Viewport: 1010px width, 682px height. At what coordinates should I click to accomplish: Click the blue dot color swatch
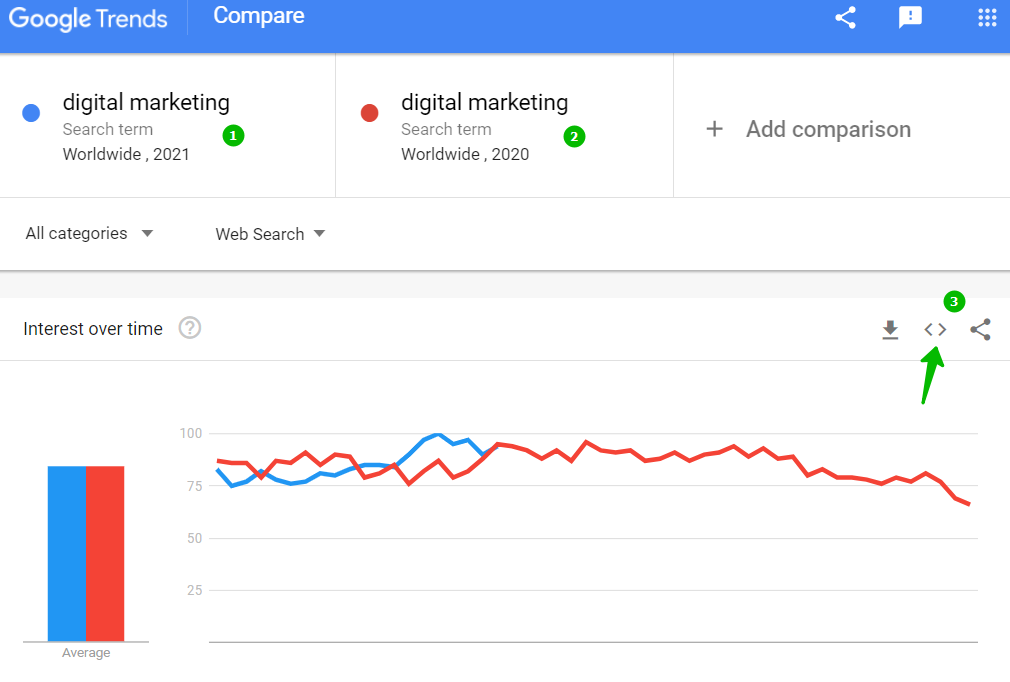click(31, 113)
